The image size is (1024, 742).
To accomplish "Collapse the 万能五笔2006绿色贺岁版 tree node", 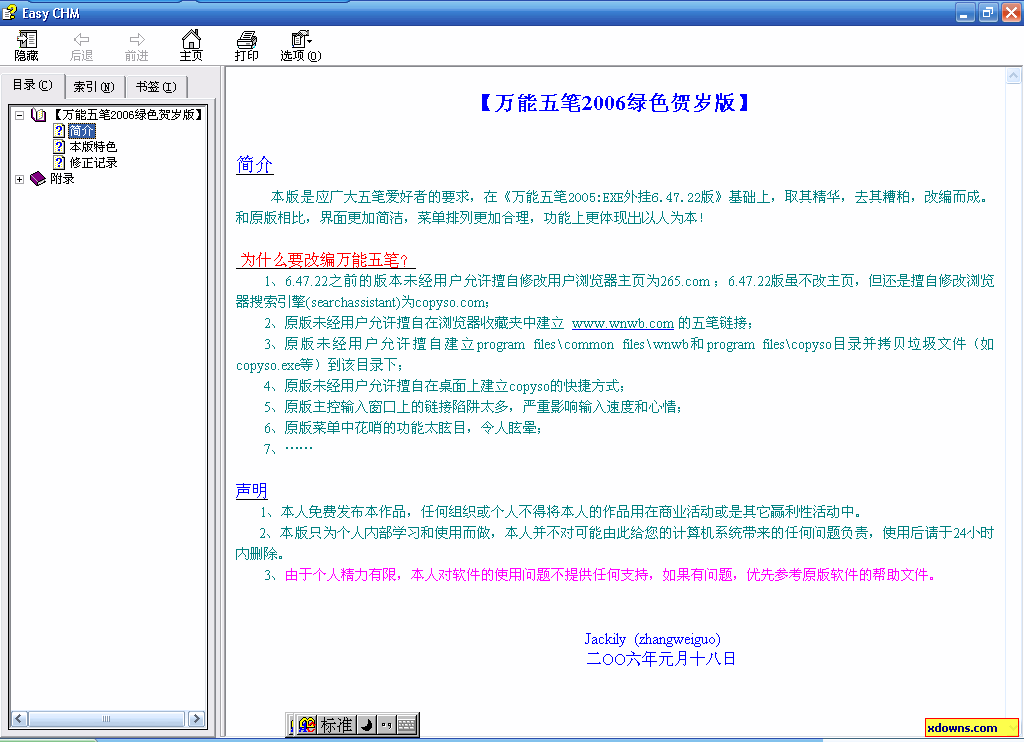I will click(x=20, y=115).
